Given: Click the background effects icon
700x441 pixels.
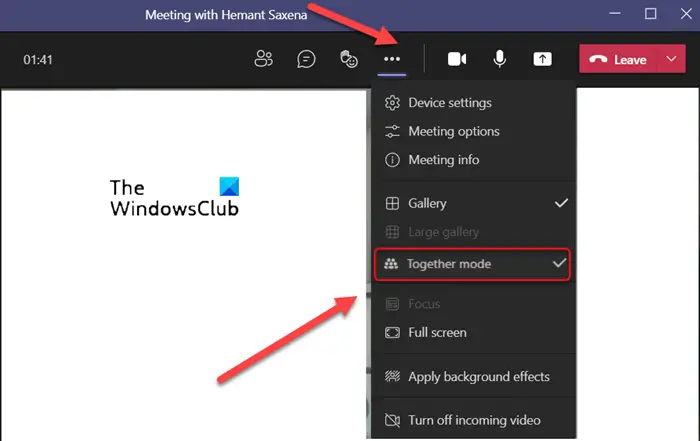Looking at the screenshot, I should (x=392, y=376).
